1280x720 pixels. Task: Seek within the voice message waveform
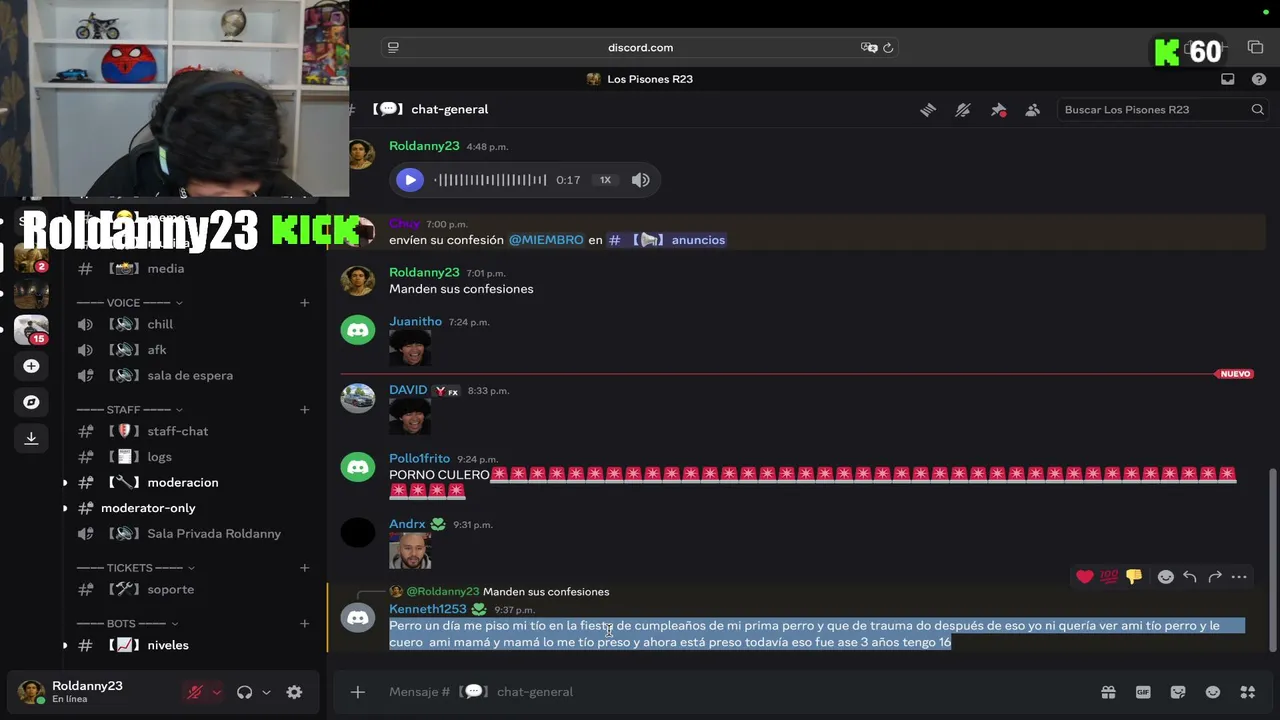490,180
